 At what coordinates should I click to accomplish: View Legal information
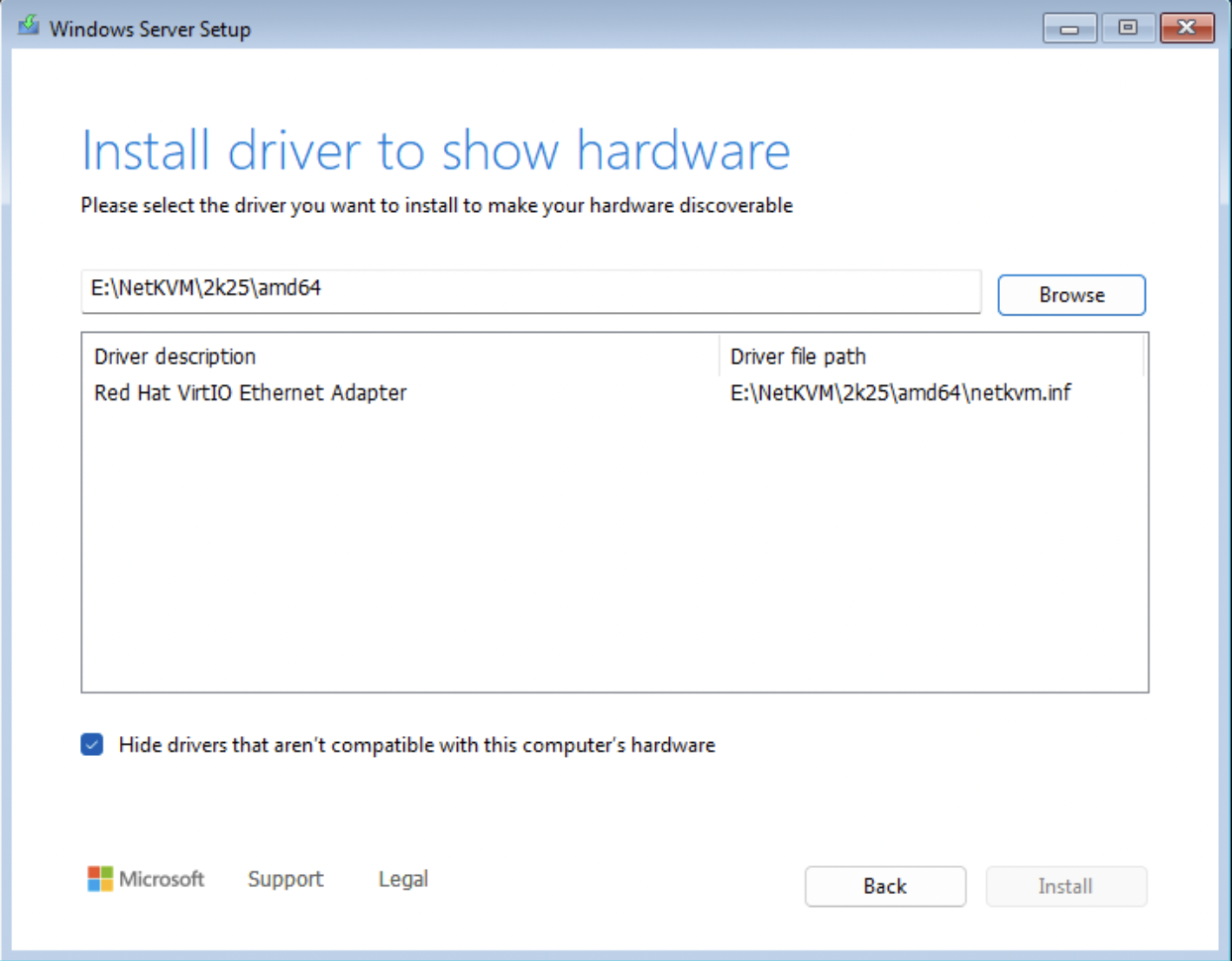point(402,878)
